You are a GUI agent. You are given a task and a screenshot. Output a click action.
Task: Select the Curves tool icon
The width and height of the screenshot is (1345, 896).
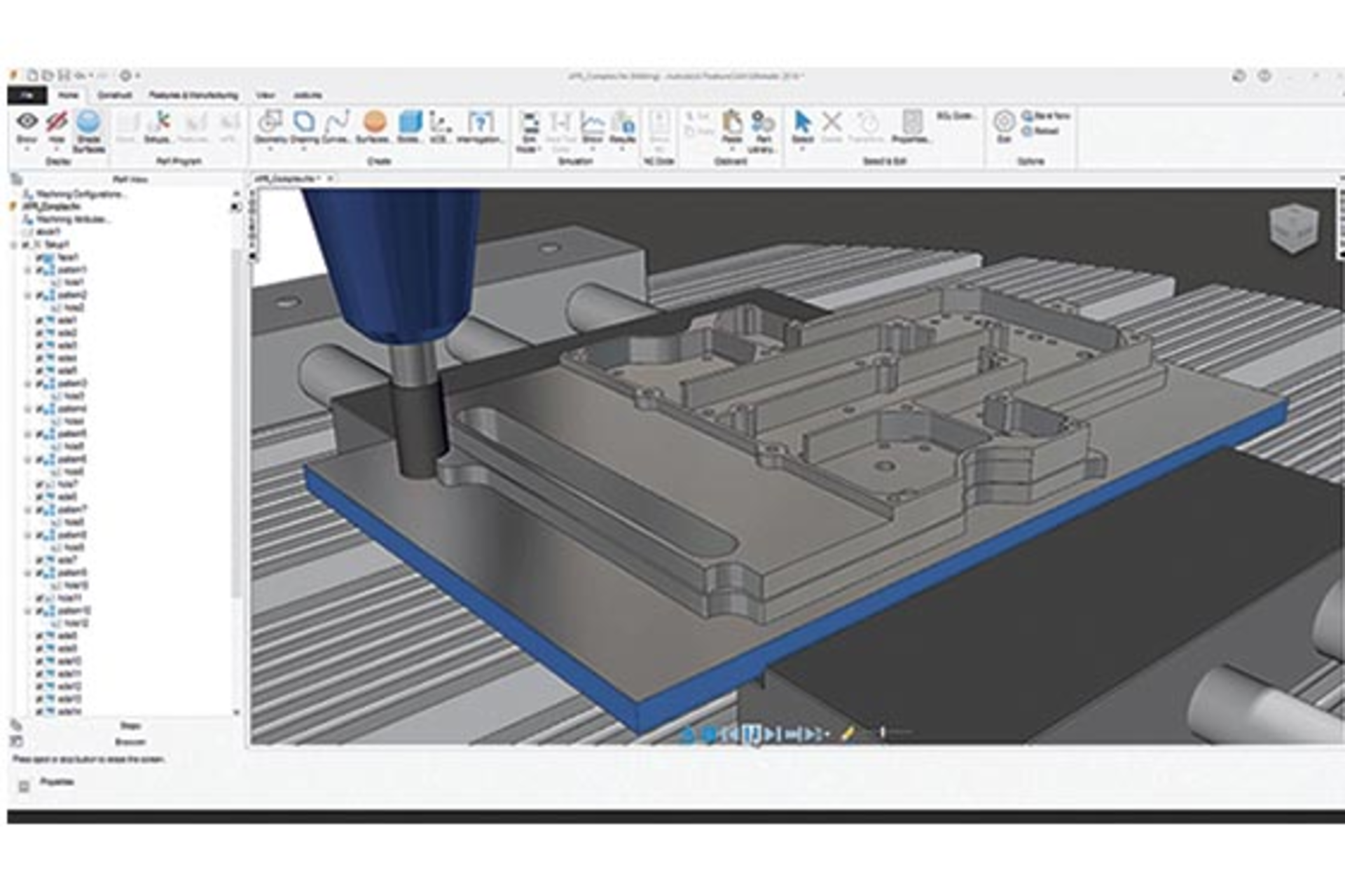click(x=337, y=122)
